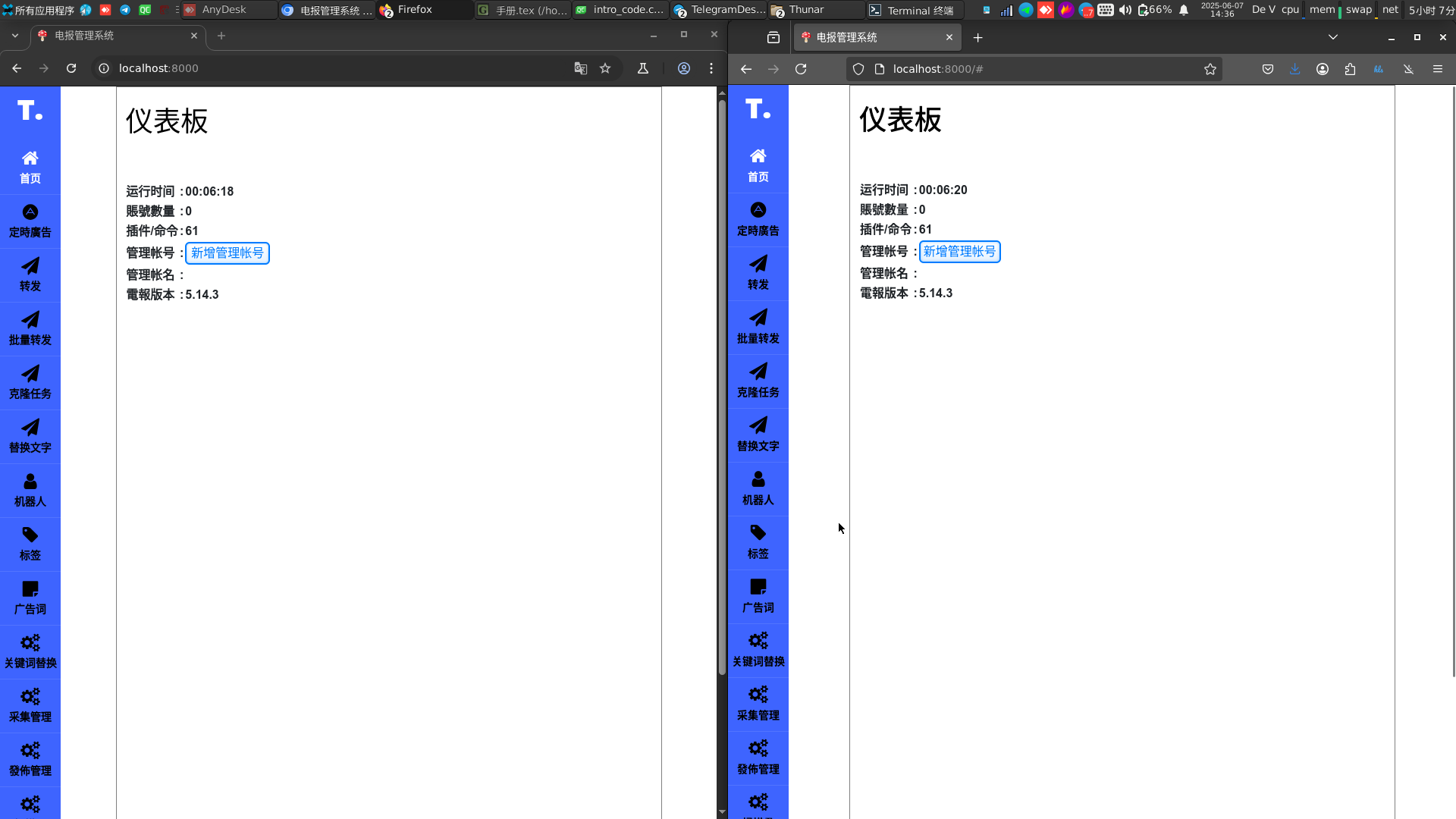This screenshot has height=819, width=1456.
Task: Open 标签 tag icon in left sidebar
Action: 30,535
